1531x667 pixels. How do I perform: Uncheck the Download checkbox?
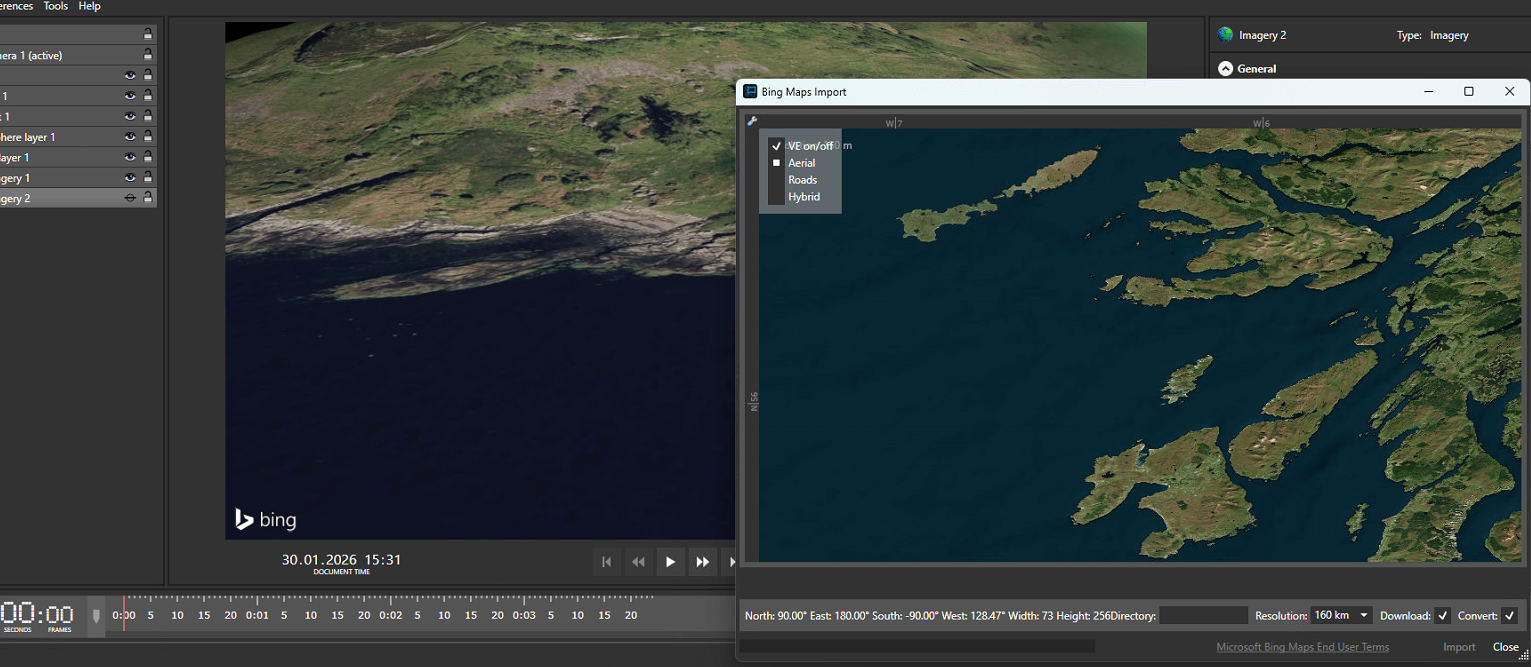point(1442,616)
